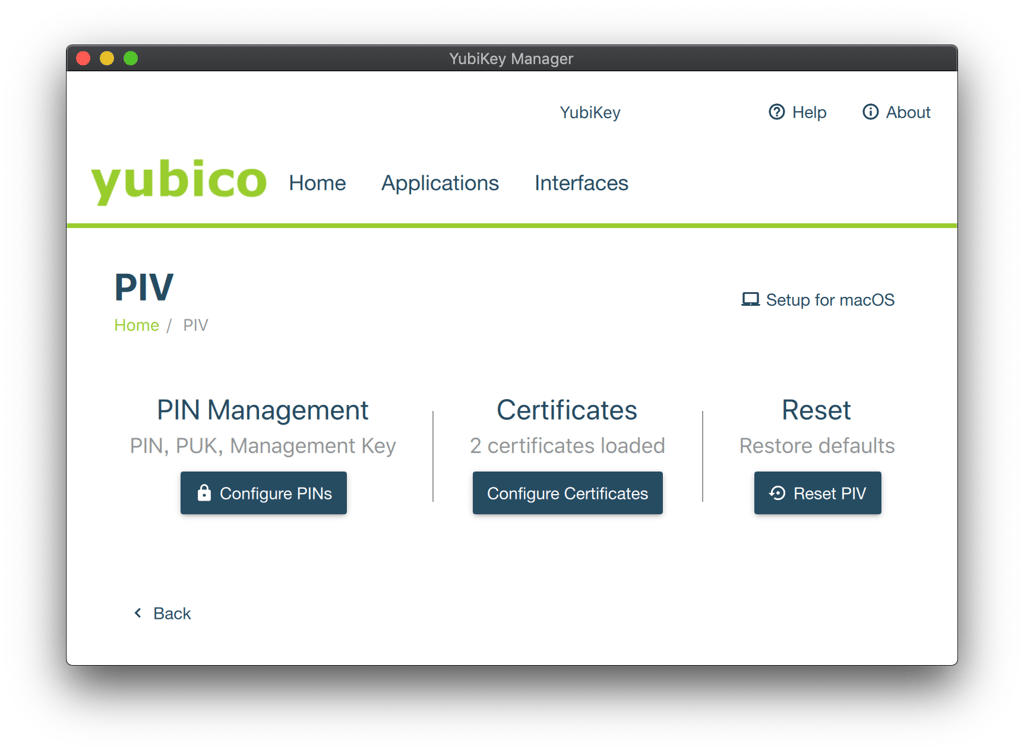The width and height of the screenshot is (1024, 753).
Task: Click the YubiKey device label at top
Action: click(590, 112)
